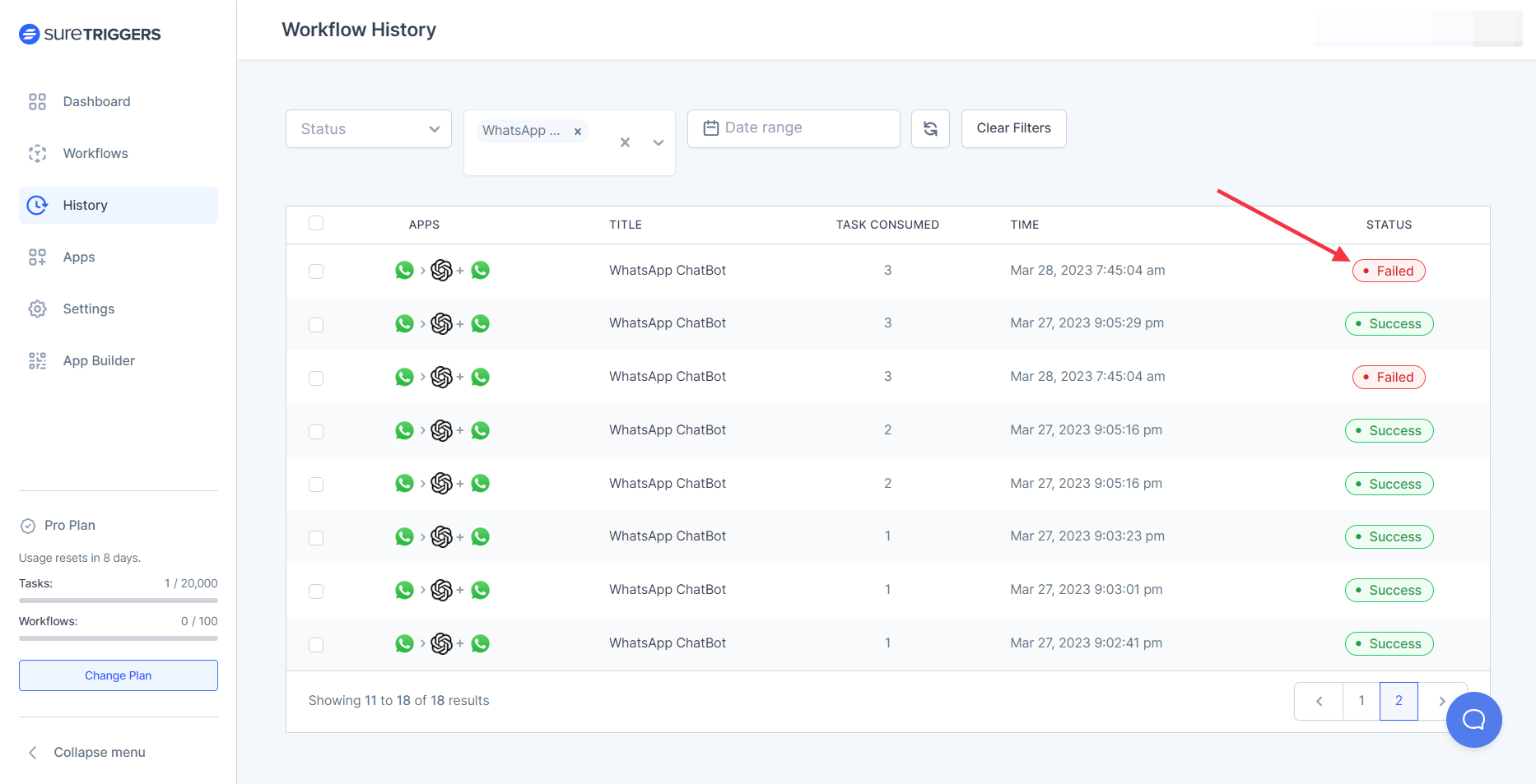Expand the app filter dropdown arrow
This screenshot has width=1536, height=784.
pyautogui.click(x=659, y=142)
